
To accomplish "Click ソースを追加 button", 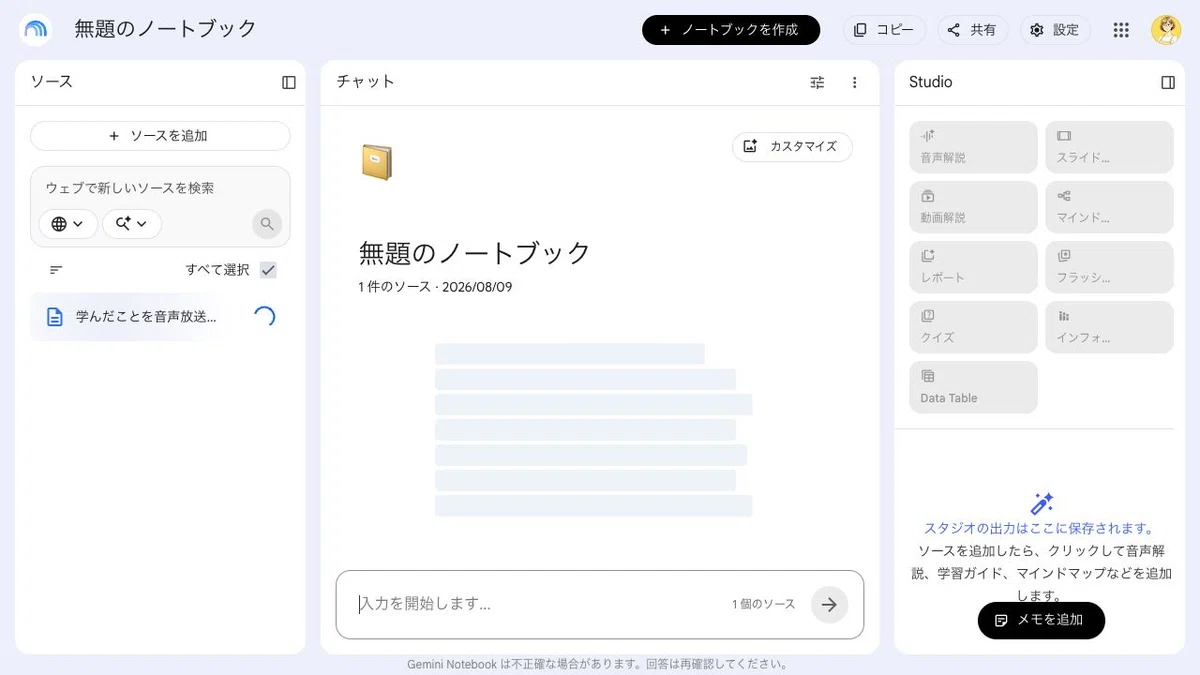I will 160,136.
